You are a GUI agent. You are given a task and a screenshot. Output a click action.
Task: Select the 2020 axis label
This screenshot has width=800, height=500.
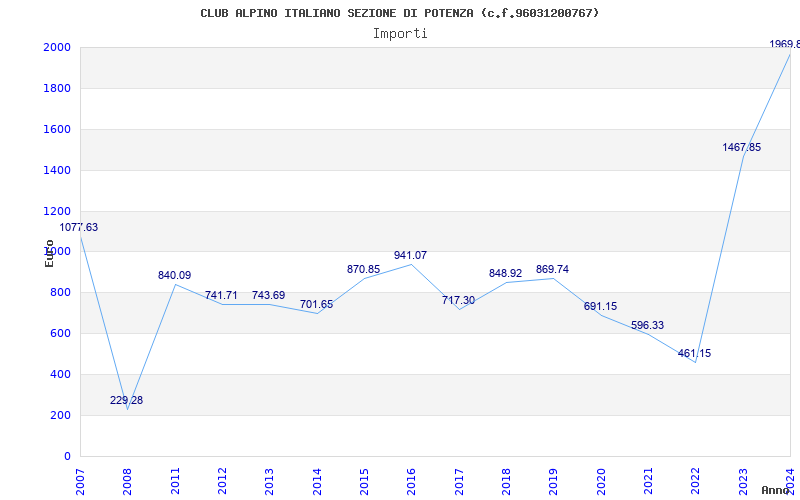click(x=601, y=482)
